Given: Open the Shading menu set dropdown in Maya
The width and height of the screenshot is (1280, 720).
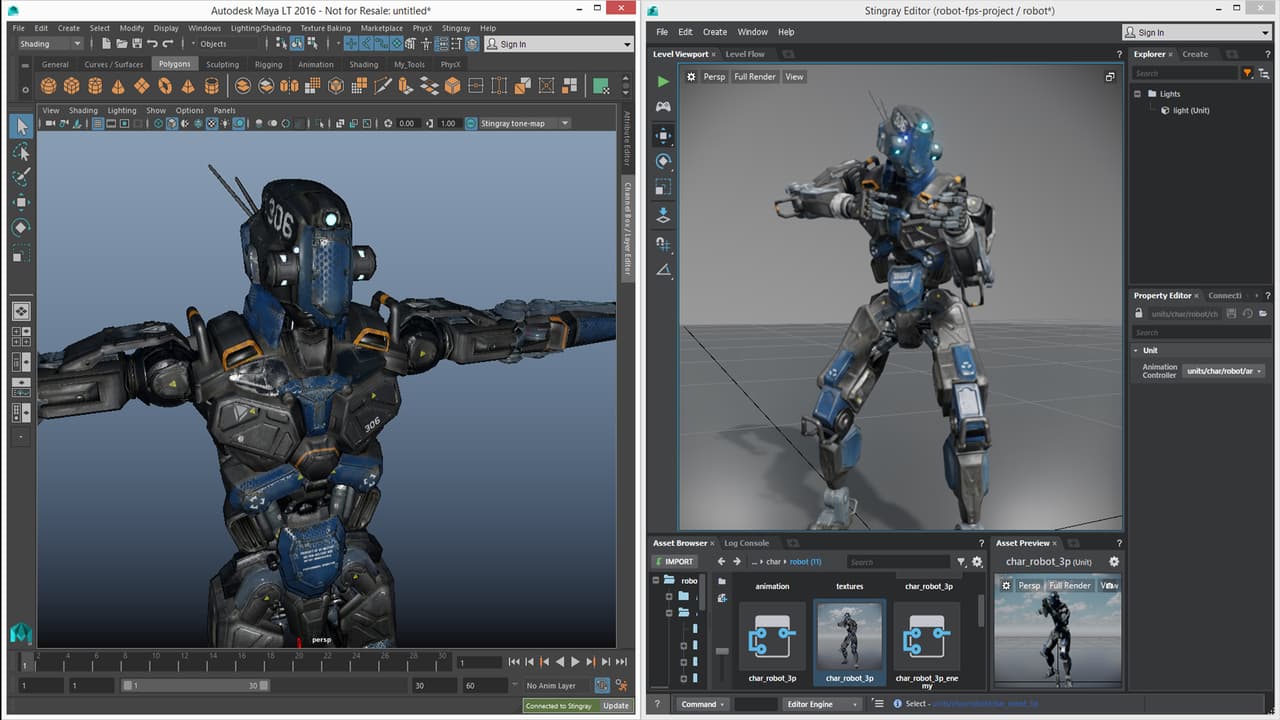Looking at the screenshot, I should 50,44.
